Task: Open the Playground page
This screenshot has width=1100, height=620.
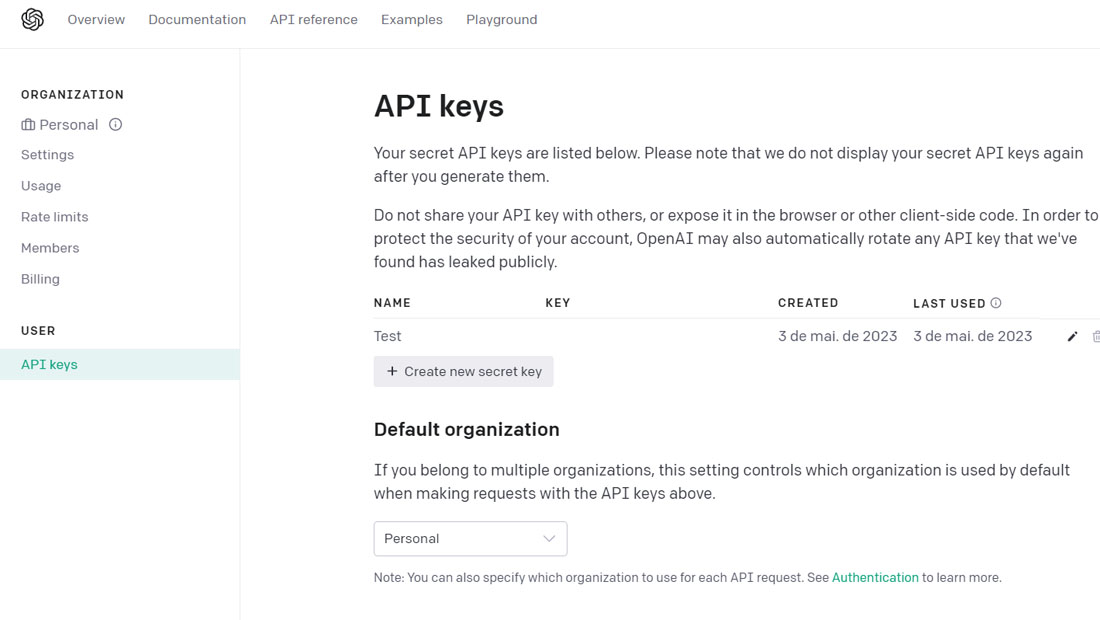Action: pyautogui.click(x=502, y=20)
